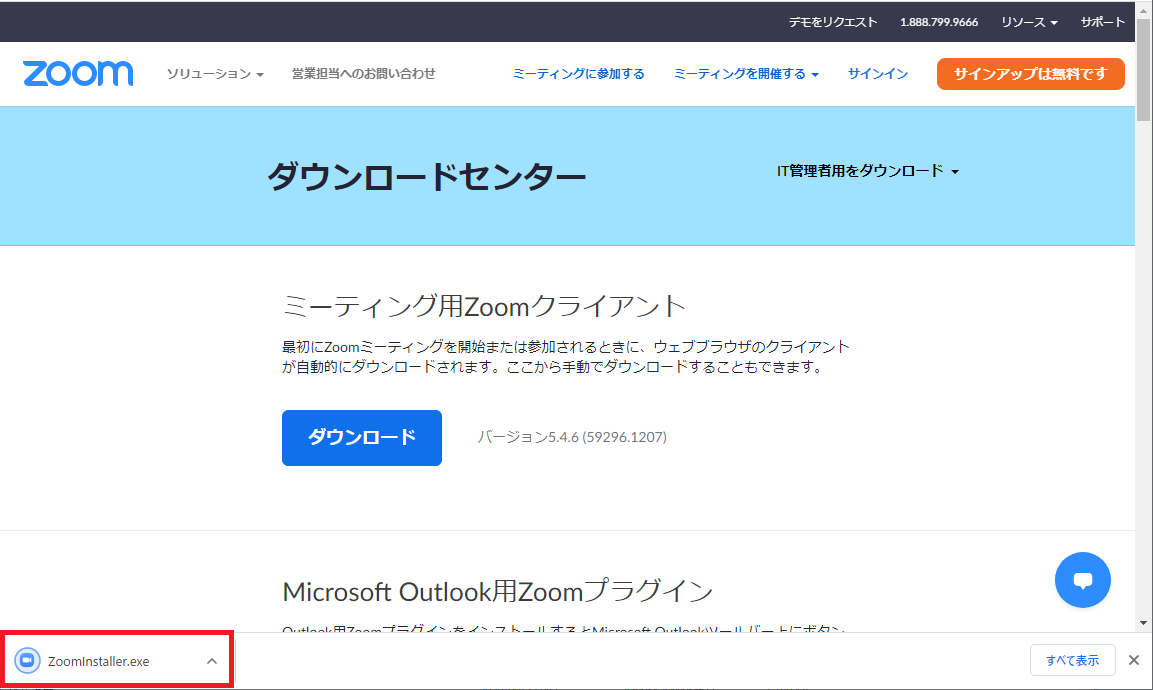This screenshot has width=1153, height=690.
Task: Click サインアップは無料です button
Action: click(x=1030, y=74)
